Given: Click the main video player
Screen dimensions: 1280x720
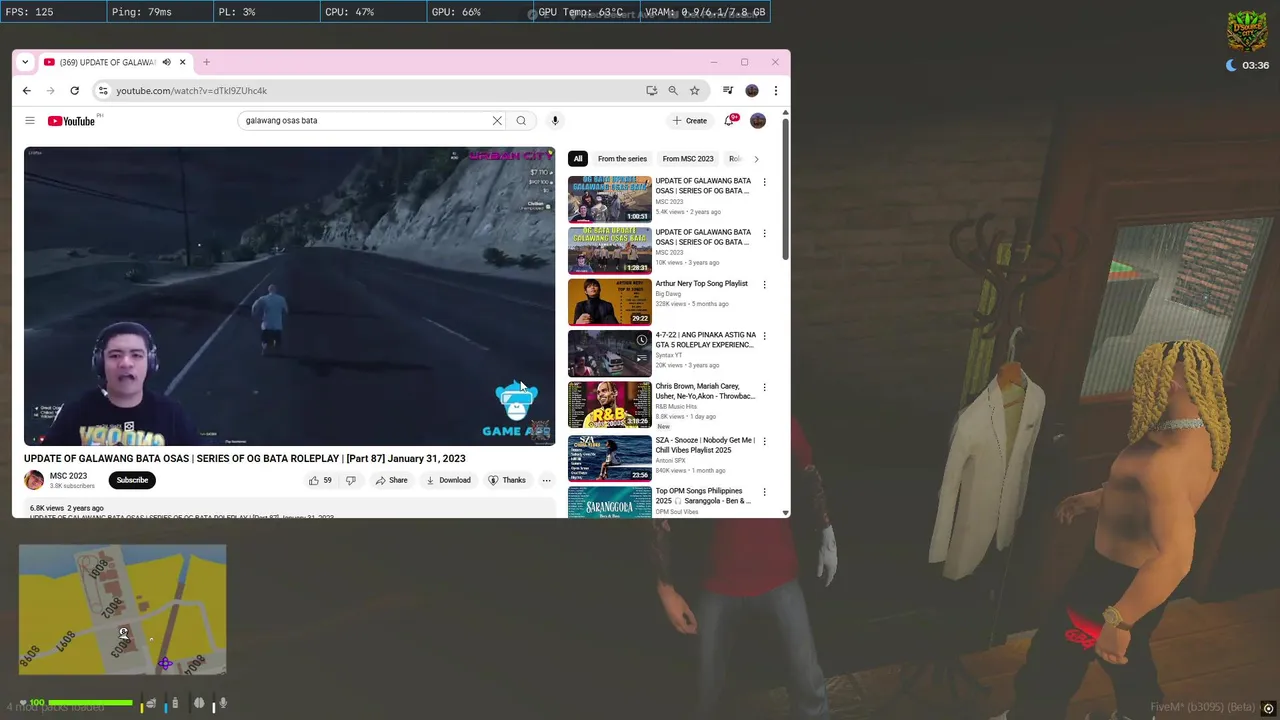Looking at the screenshot, I should [290, 296].
